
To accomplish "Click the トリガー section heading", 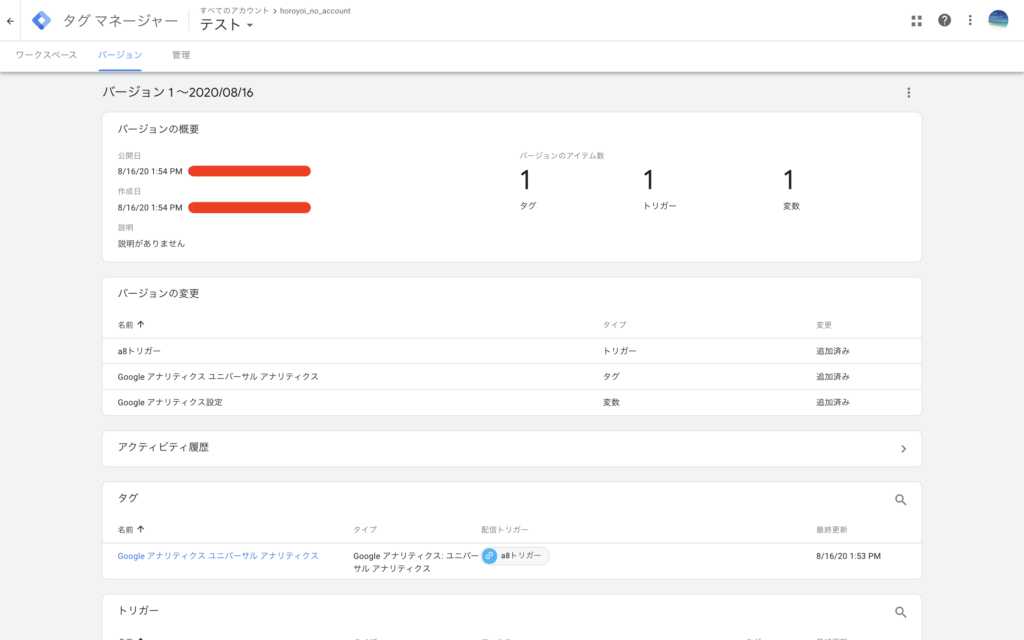I will coord(138,611).
